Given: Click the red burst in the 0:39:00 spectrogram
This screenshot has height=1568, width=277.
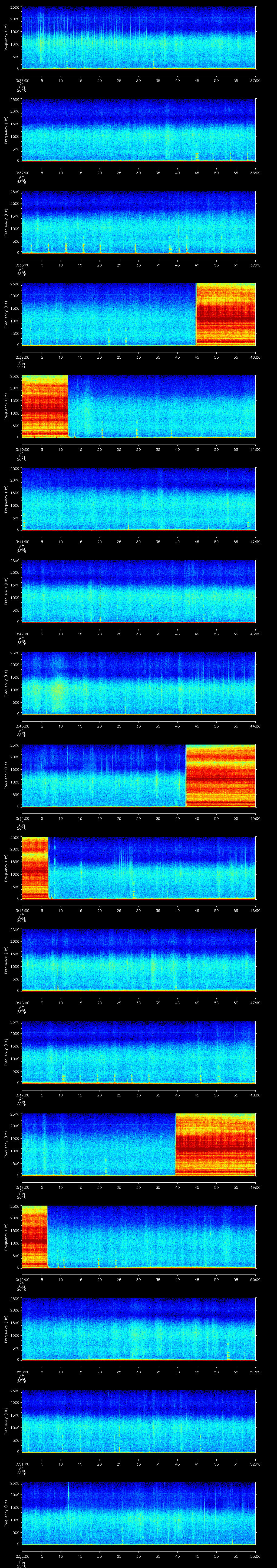Looking at the screenshot, I should pyautogui.click(x=226, y=314).
